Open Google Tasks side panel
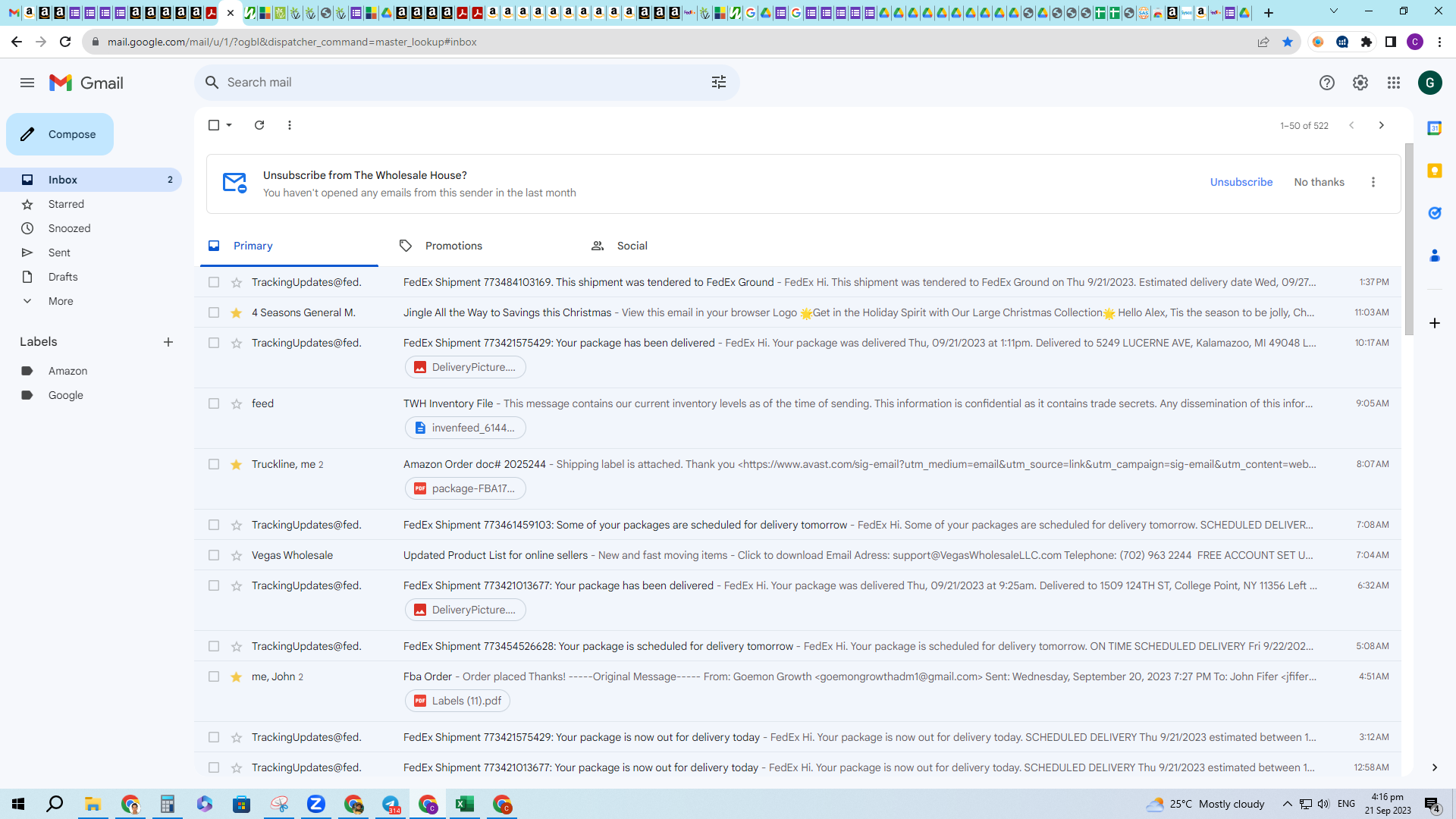Screen dimensions: 1456x819 pos(1435,213)
